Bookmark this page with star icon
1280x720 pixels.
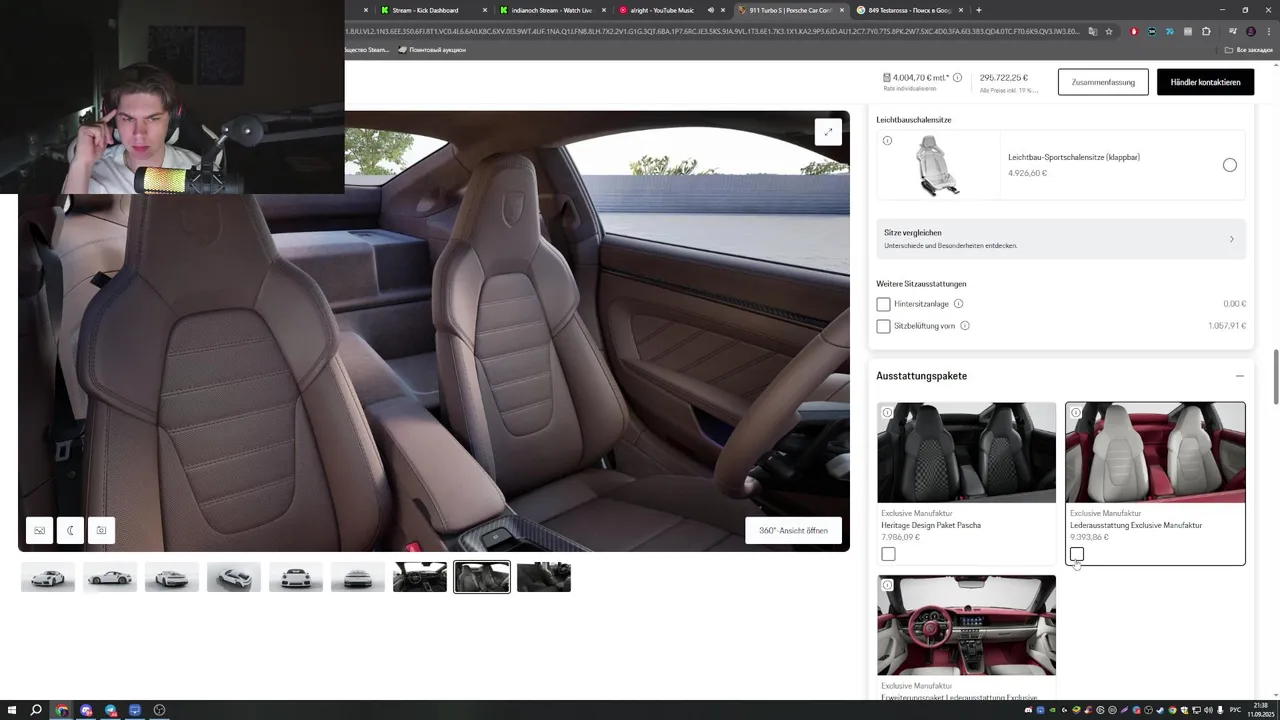click(x=1109, y=31)
